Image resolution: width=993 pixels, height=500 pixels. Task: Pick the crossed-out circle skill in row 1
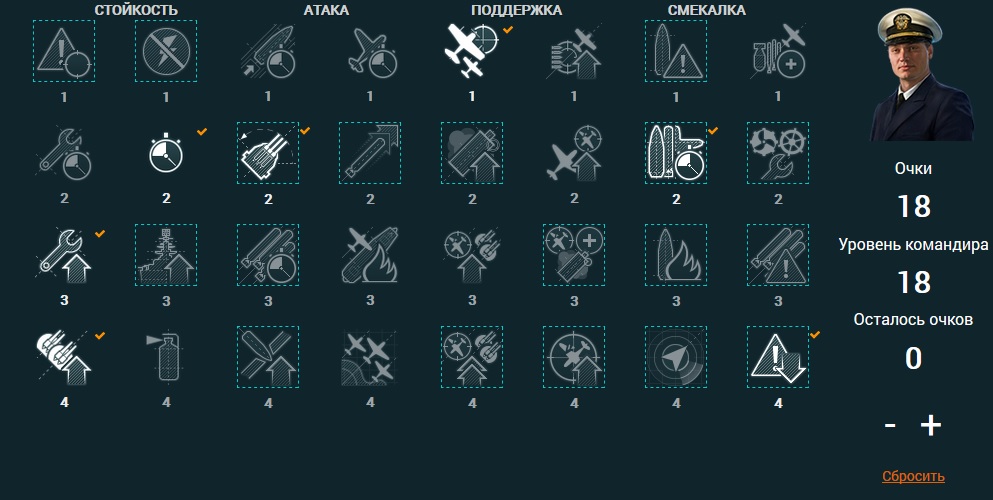[166, 51]
